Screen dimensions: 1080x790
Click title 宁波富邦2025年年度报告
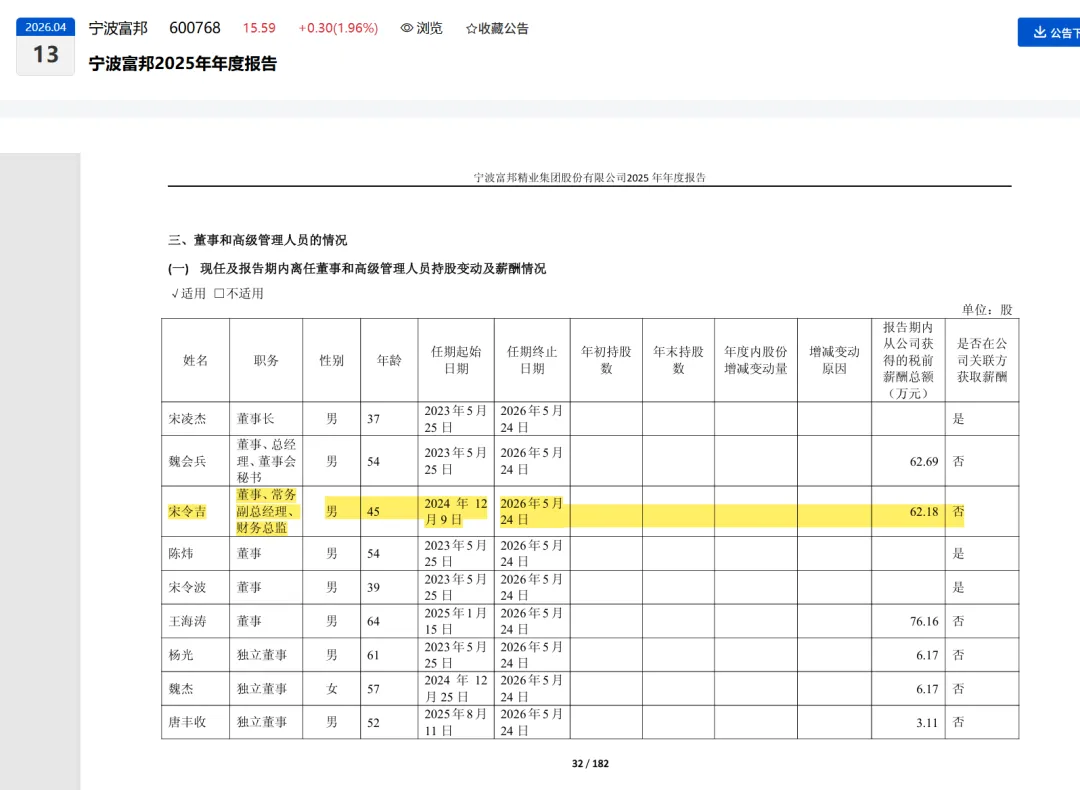tap(183, 63)
